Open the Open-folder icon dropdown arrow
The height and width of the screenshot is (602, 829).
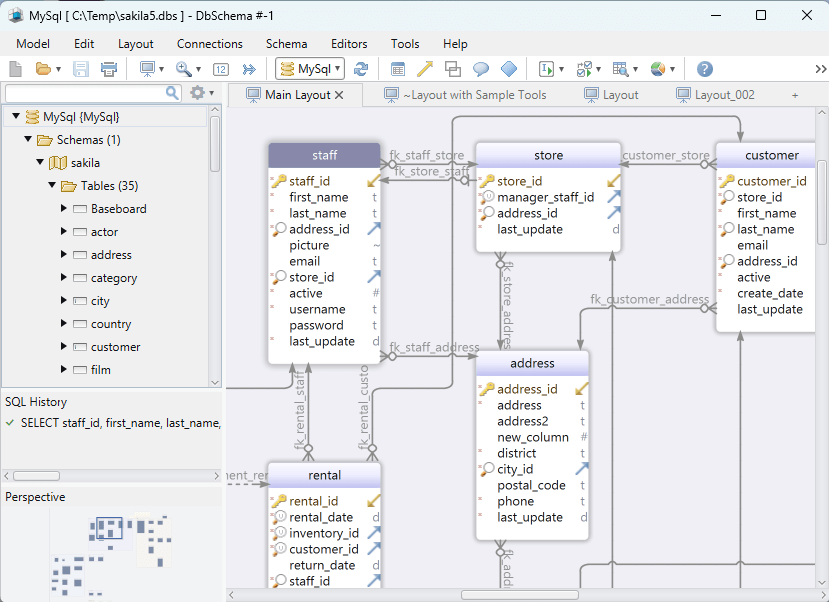58,69
